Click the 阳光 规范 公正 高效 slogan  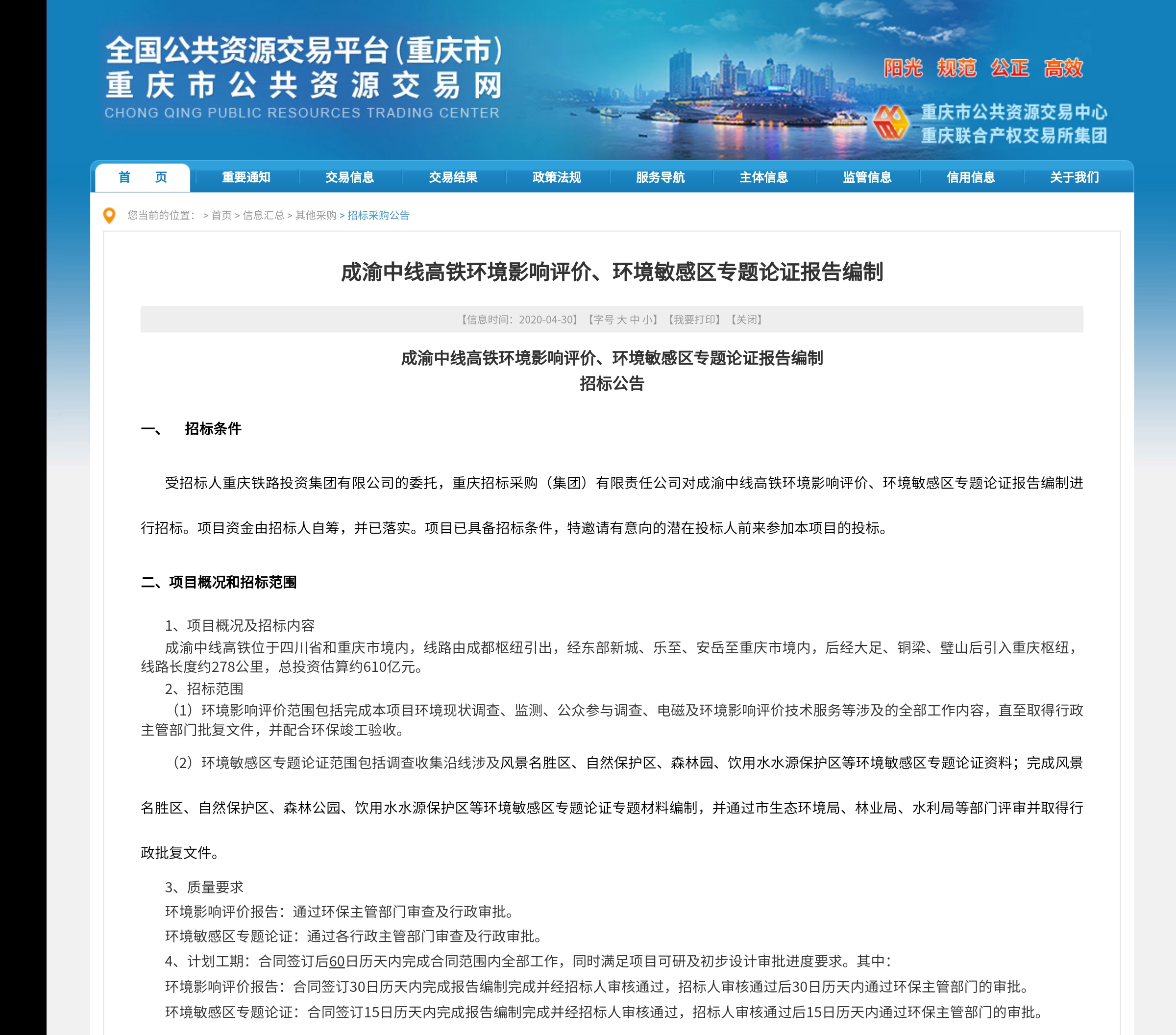984,68
